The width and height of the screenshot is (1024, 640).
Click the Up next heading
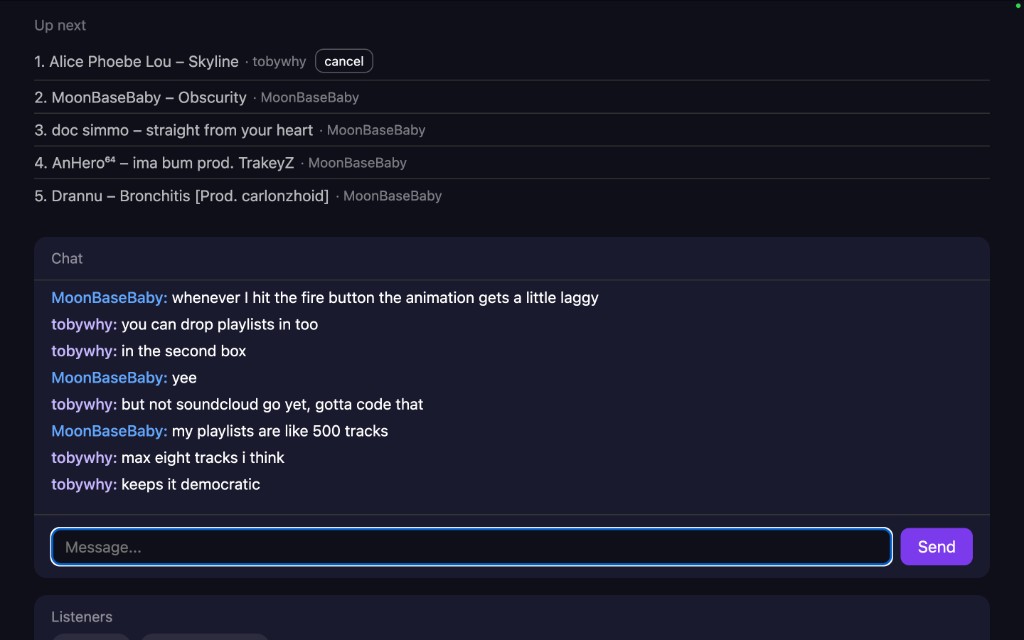60,25
